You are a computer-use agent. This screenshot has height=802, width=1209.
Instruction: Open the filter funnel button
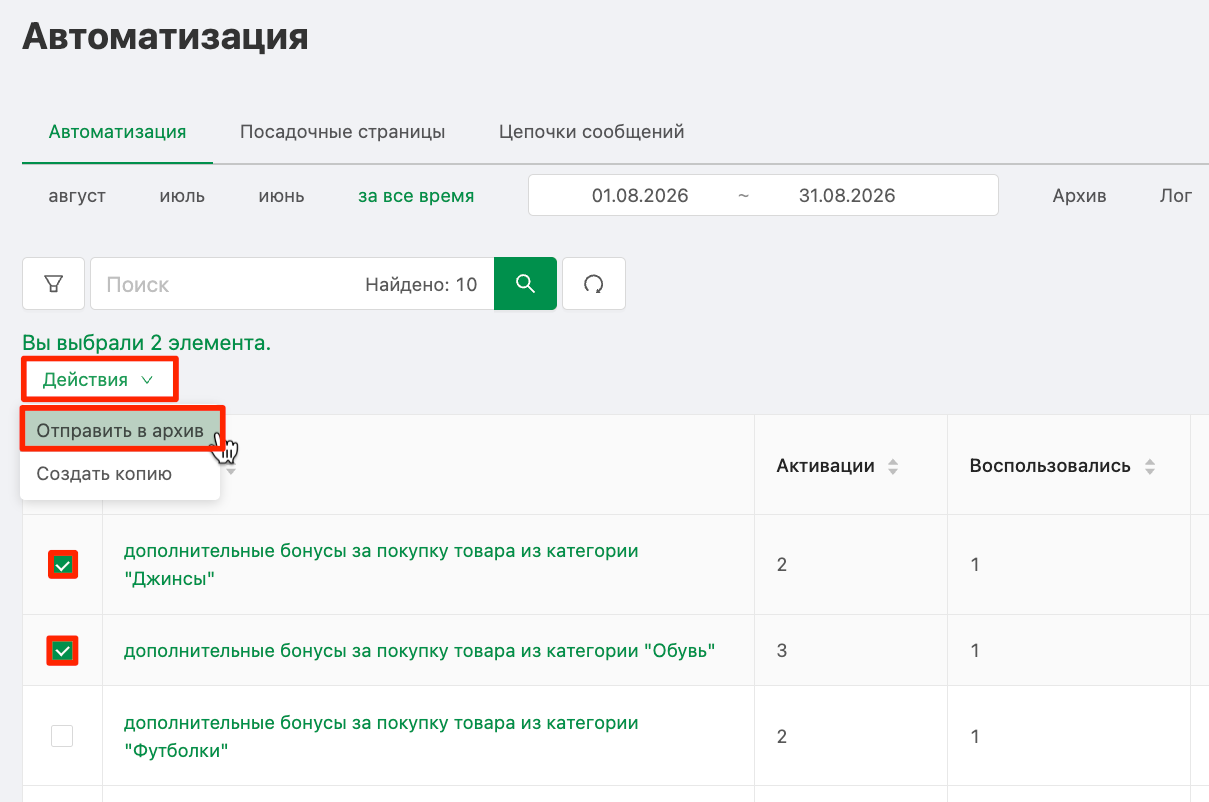[53, 284]
